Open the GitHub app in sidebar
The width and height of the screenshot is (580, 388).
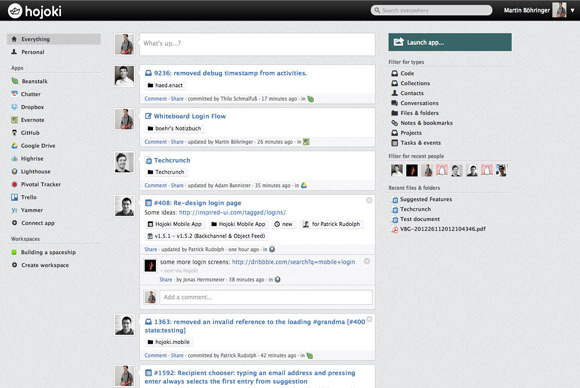pos(25,133)
